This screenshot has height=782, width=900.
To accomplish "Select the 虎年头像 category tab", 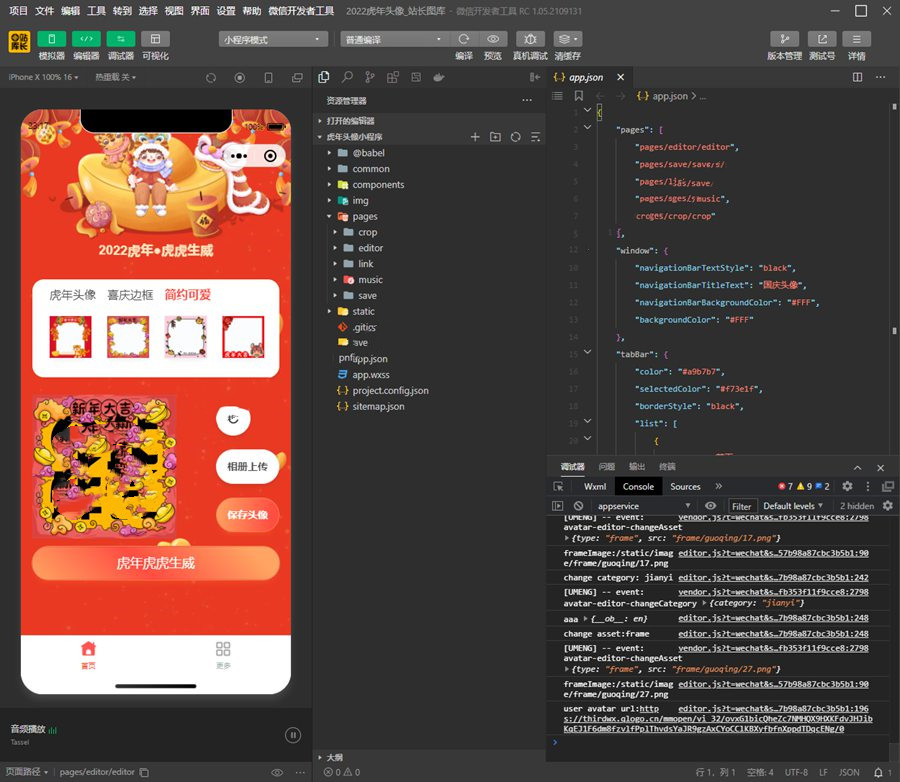I will click(x=72, y=295).
